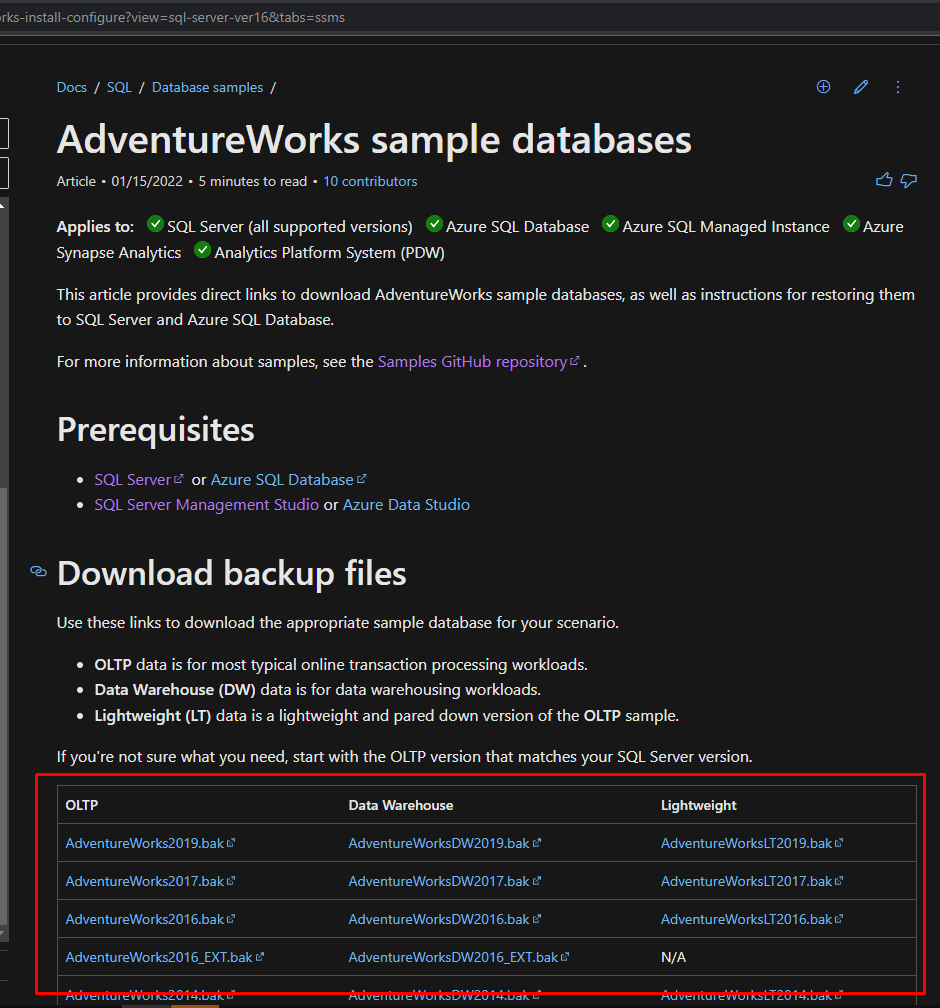Open the Edit pencil icon for this article
The width and height of the screenshot is (940, 1008).
[861, 87]
